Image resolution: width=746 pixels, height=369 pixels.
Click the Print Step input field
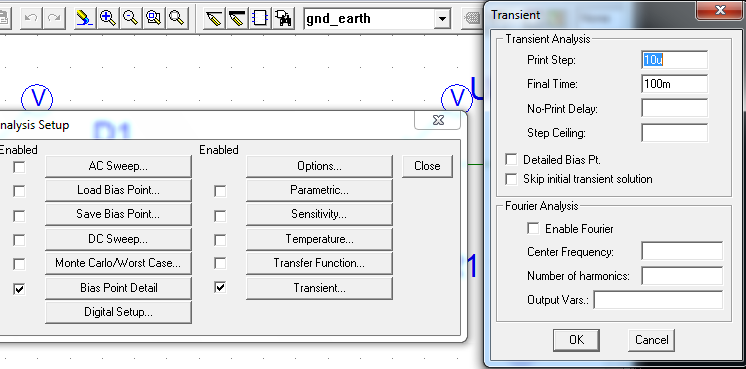pos(675,60)
